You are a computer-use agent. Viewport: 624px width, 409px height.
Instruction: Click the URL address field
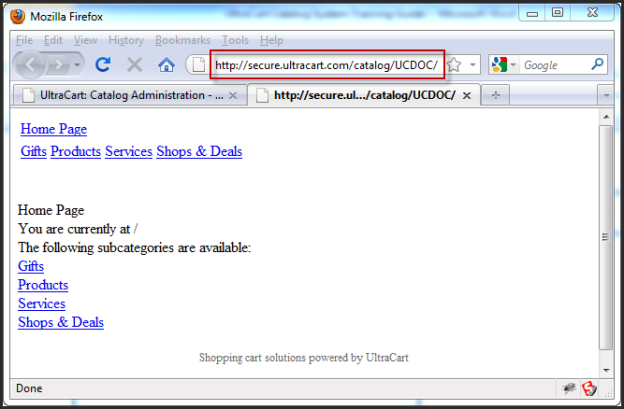(327, 65)
